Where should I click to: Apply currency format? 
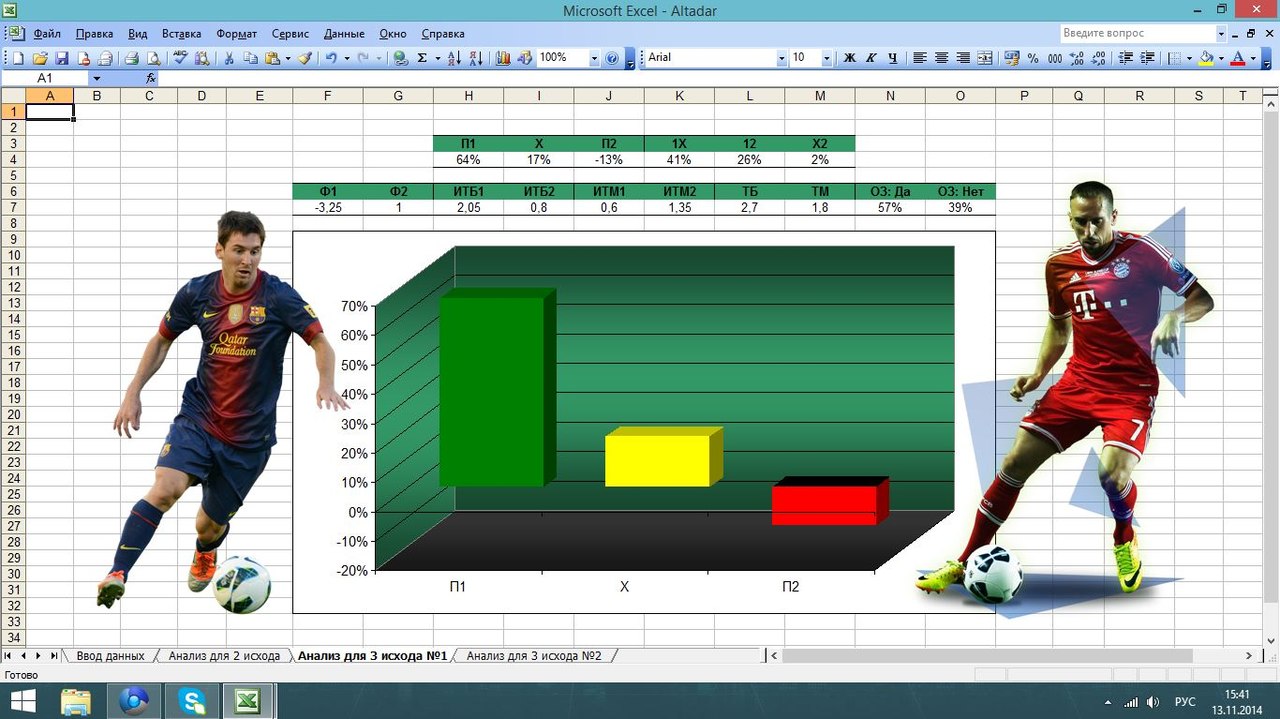1011,58
